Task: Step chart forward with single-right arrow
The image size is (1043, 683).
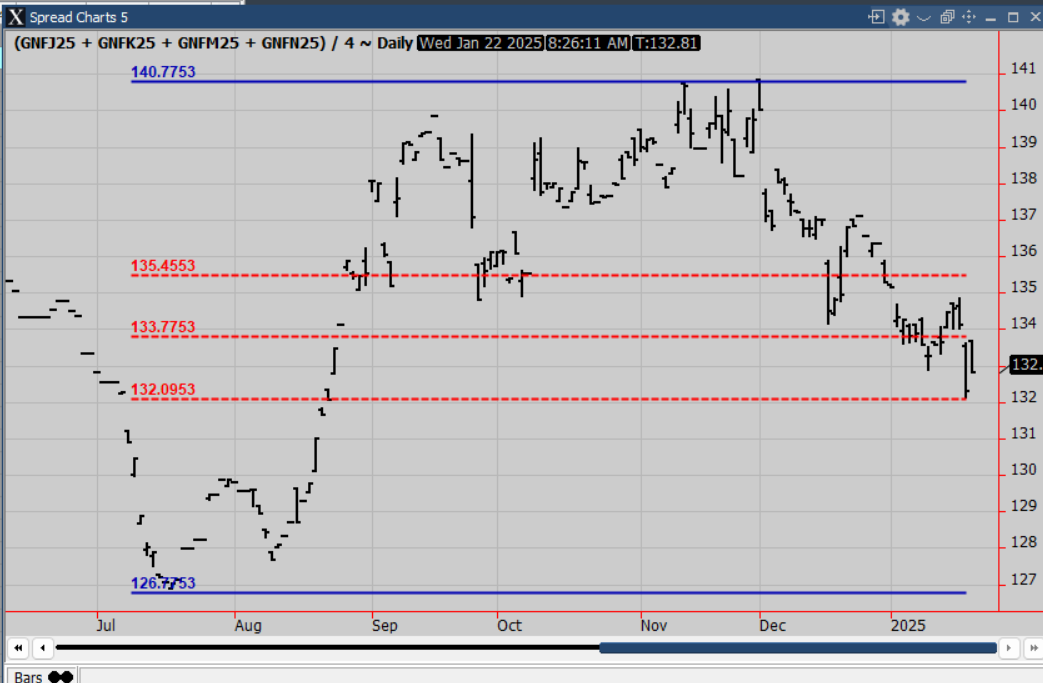Action: click(1008, 647)
